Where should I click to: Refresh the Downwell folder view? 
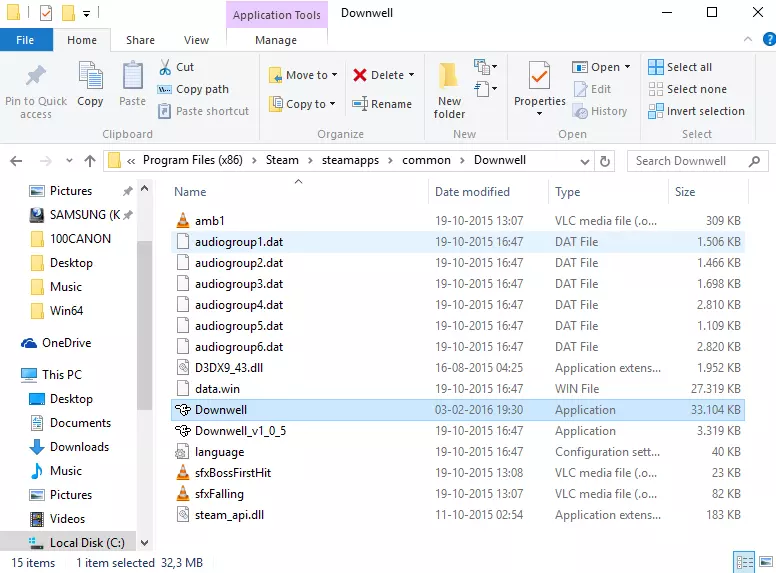tap(604, 161)
